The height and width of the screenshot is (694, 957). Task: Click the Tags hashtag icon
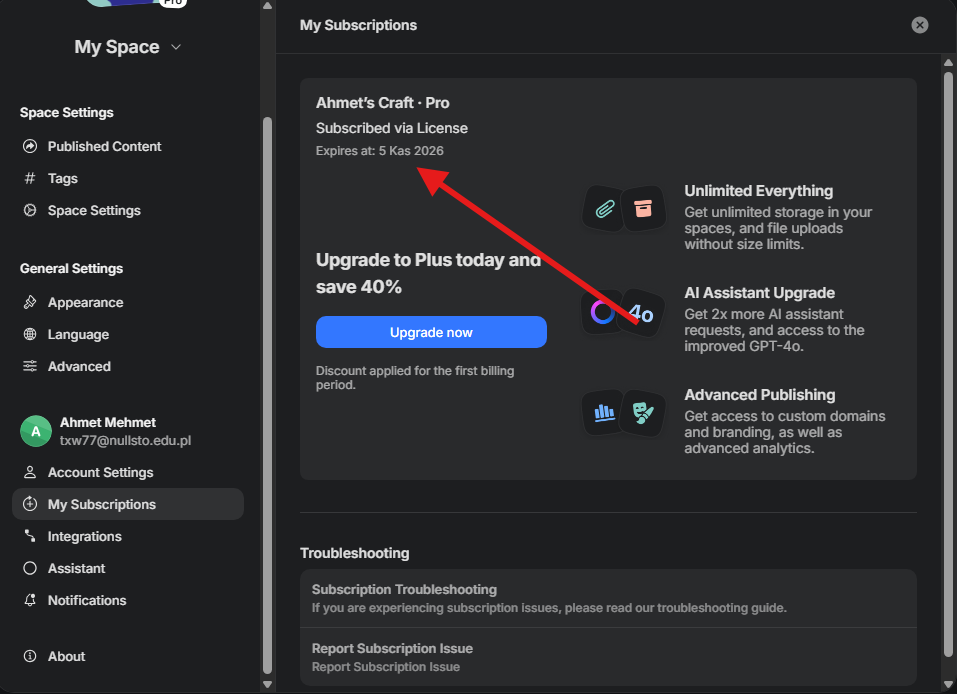coord(30,178)
